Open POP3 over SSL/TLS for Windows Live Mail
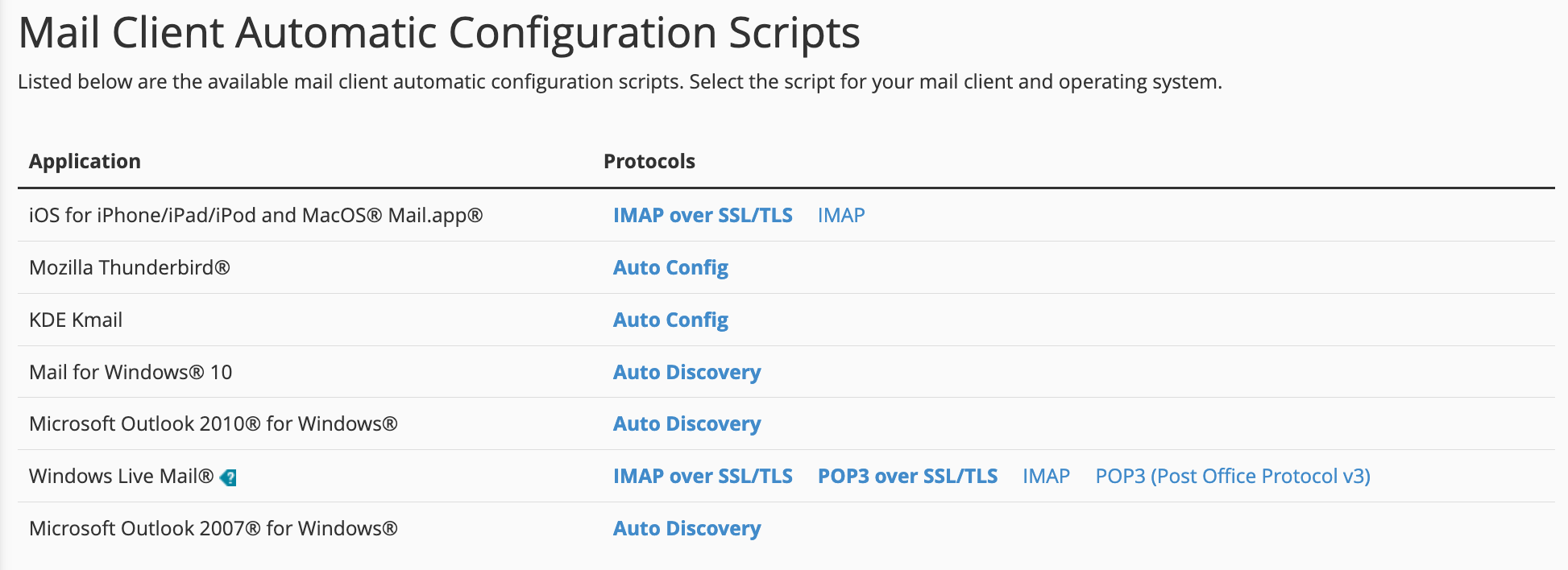1568x570 pixels. [x=906, y=476]
